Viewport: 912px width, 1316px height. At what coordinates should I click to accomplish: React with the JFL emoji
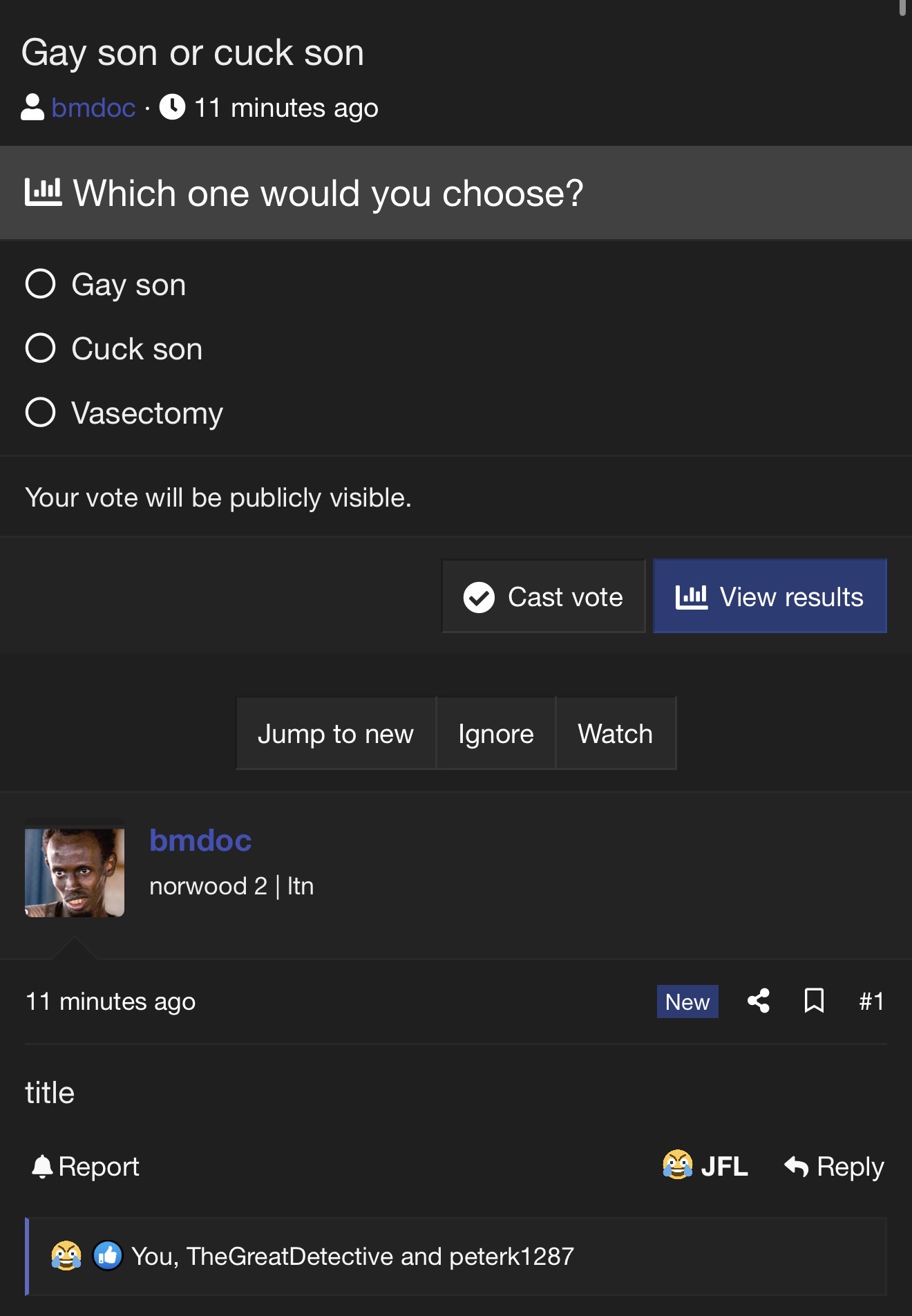(705, 1166)
